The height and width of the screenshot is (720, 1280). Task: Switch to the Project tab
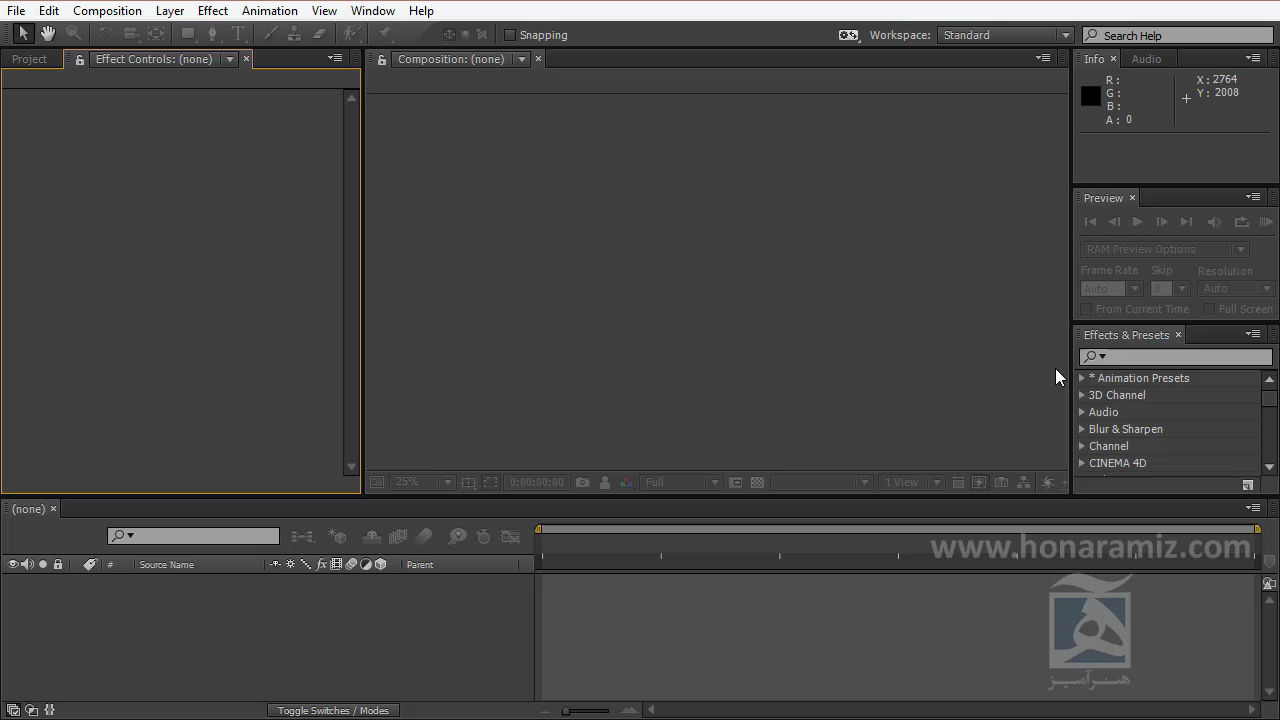tap(29, 59)
